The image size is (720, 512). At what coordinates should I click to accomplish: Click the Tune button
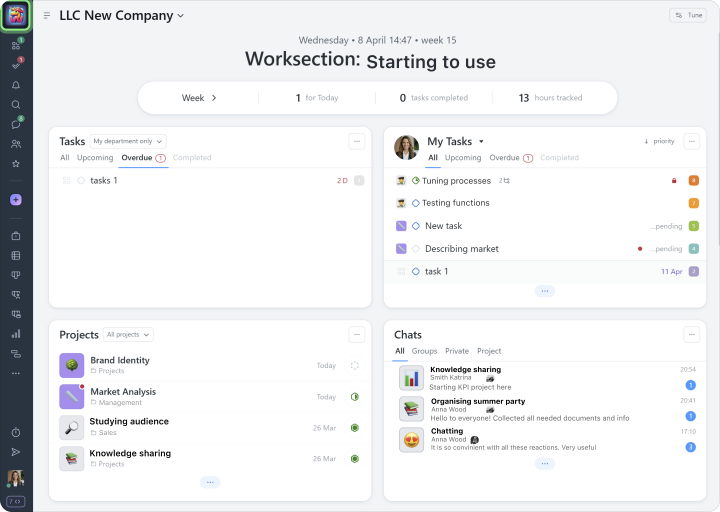(x=687, y=15)
